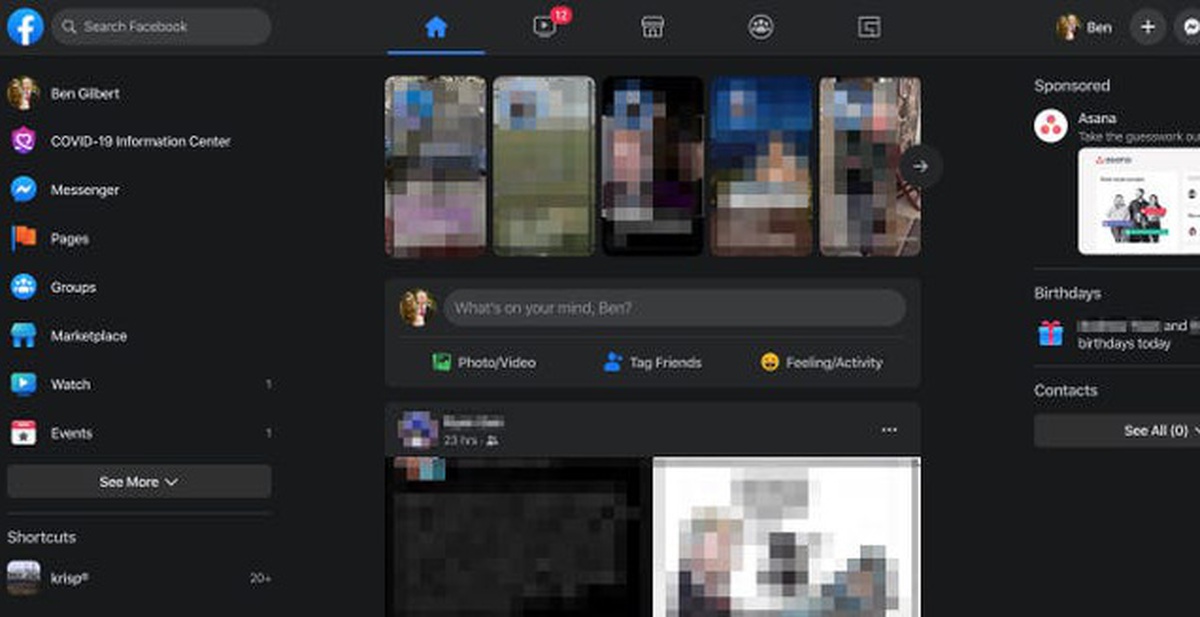Screen dimensions: 1200x617
Task: Click the Home tab icon
Action: [436, 27]
